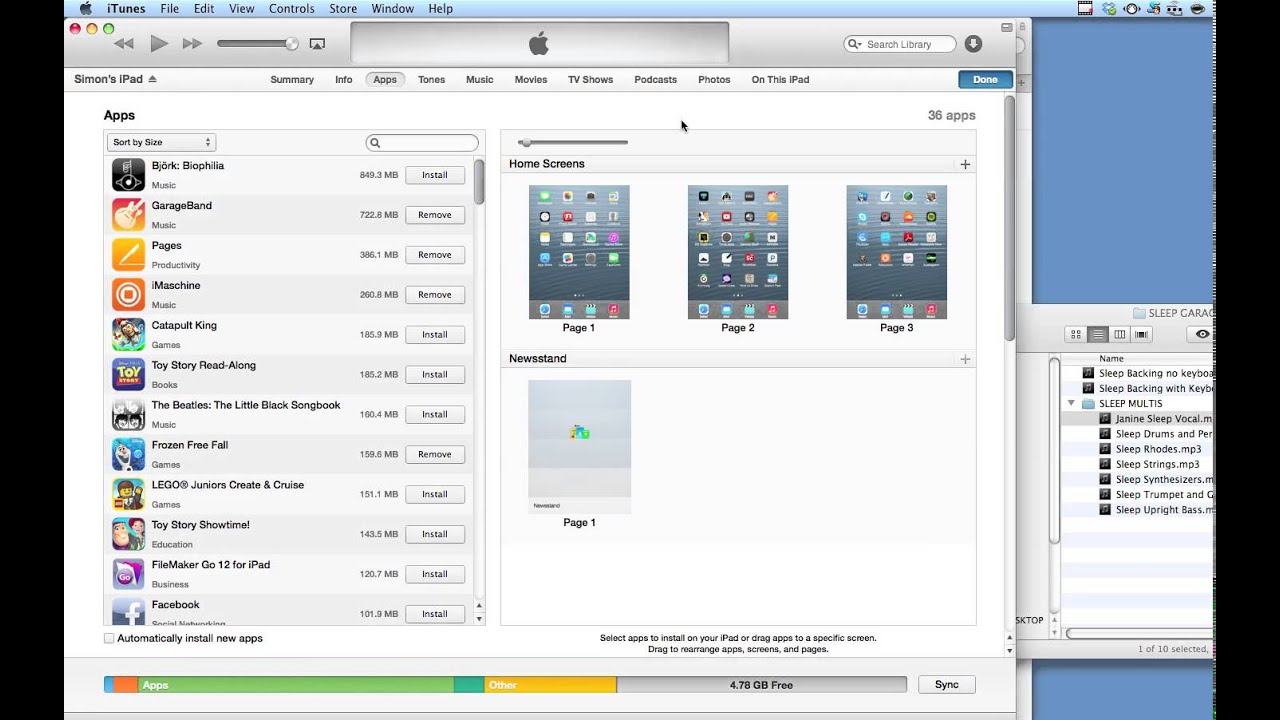This screenshot has height=720, width=1280.
Task: Click the iMaschine app icon
Action: 128,295
